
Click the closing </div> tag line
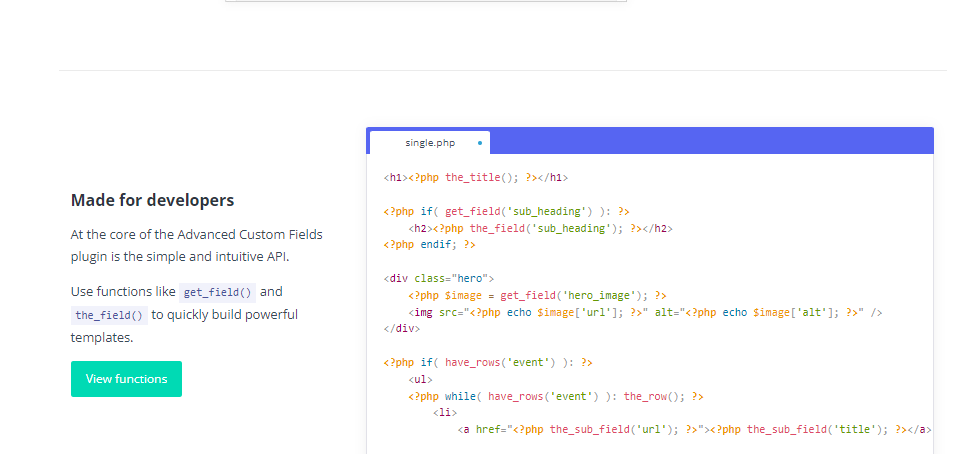coord(401,329)
